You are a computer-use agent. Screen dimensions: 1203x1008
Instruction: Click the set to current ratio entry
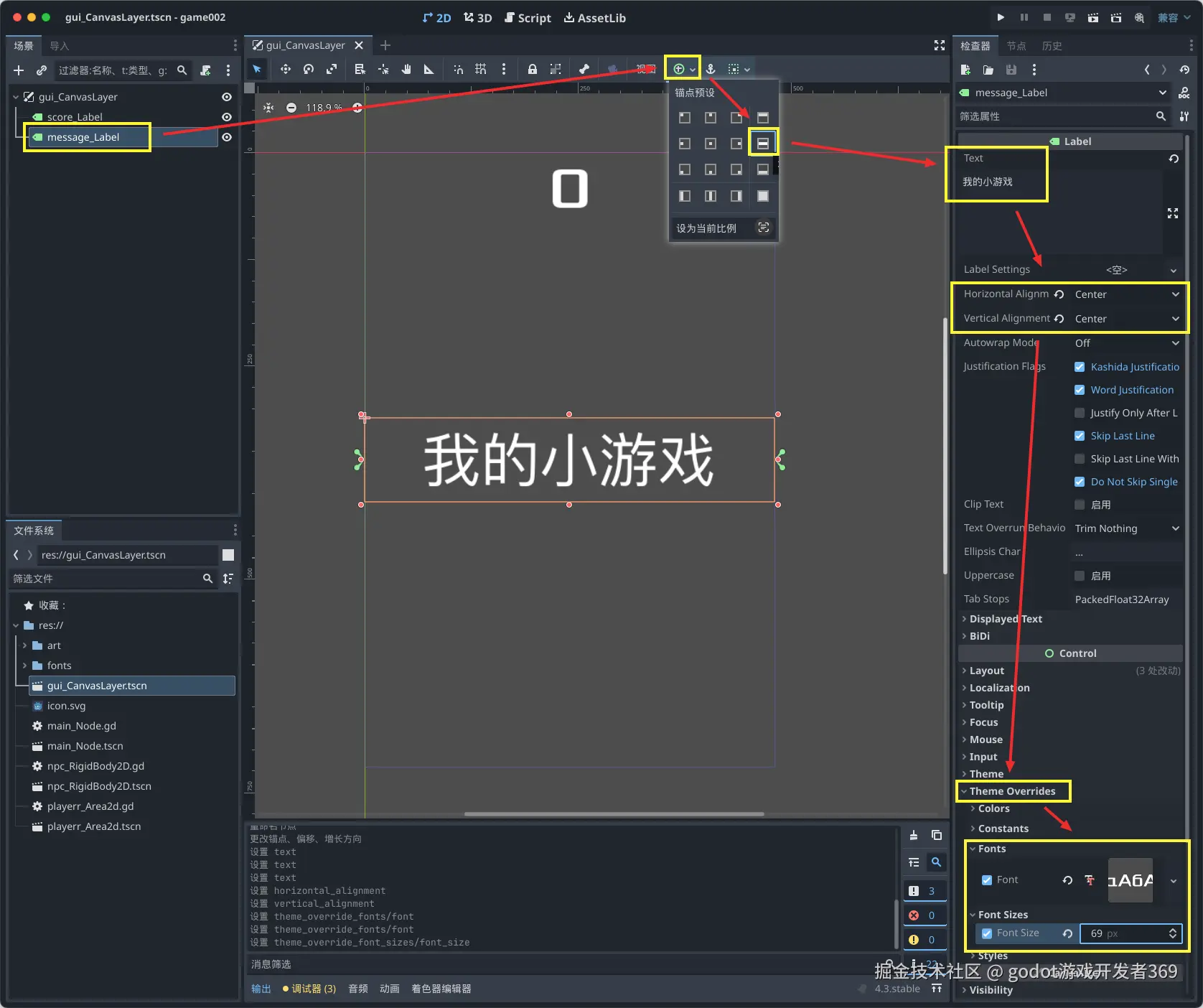724,228
